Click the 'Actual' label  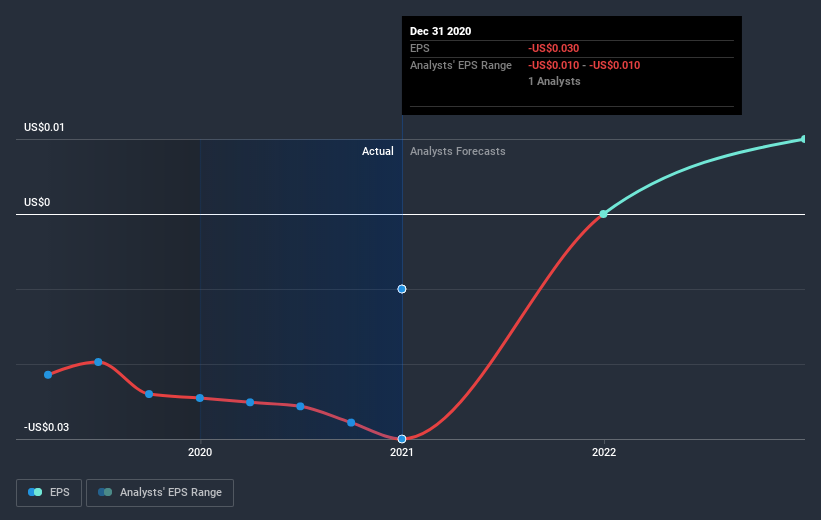(x=378, y=151)
